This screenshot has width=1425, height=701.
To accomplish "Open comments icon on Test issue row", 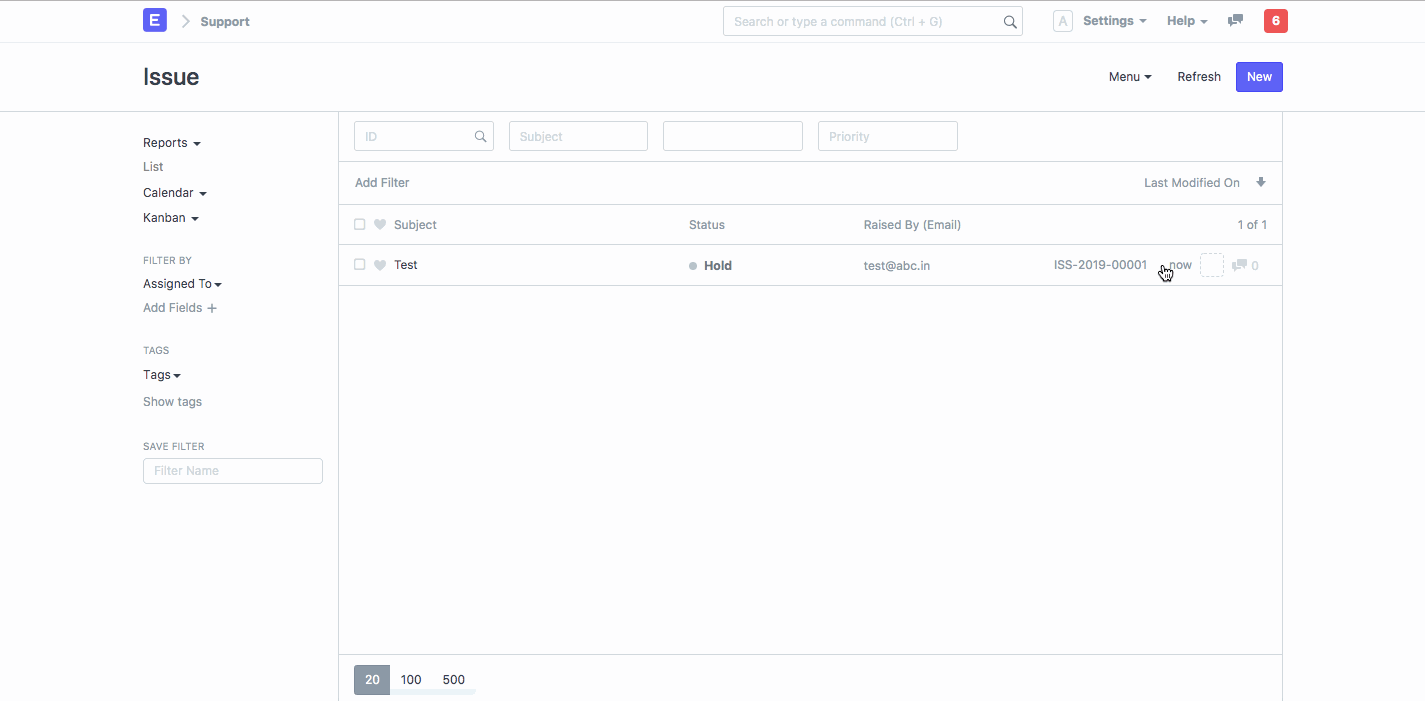I will (1239, 266).
